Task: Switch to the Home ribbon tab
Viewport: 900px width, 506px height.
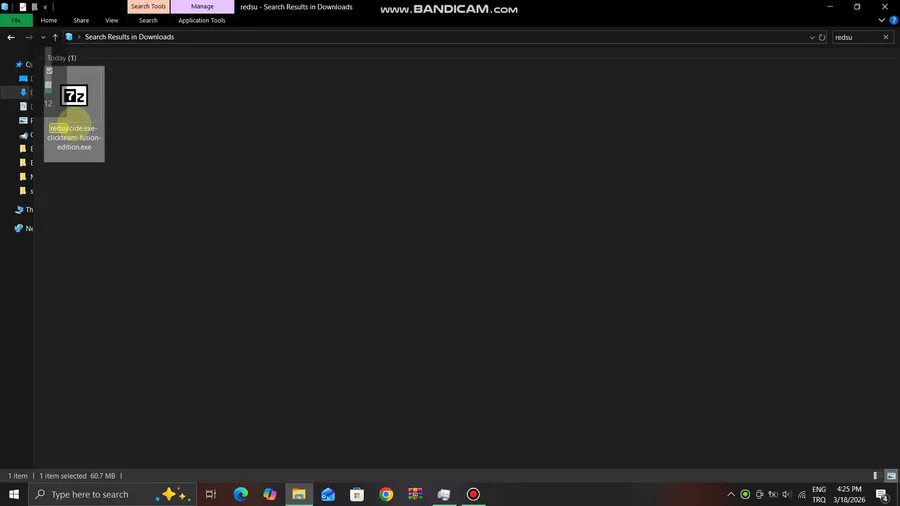Action: coord(49,20)
